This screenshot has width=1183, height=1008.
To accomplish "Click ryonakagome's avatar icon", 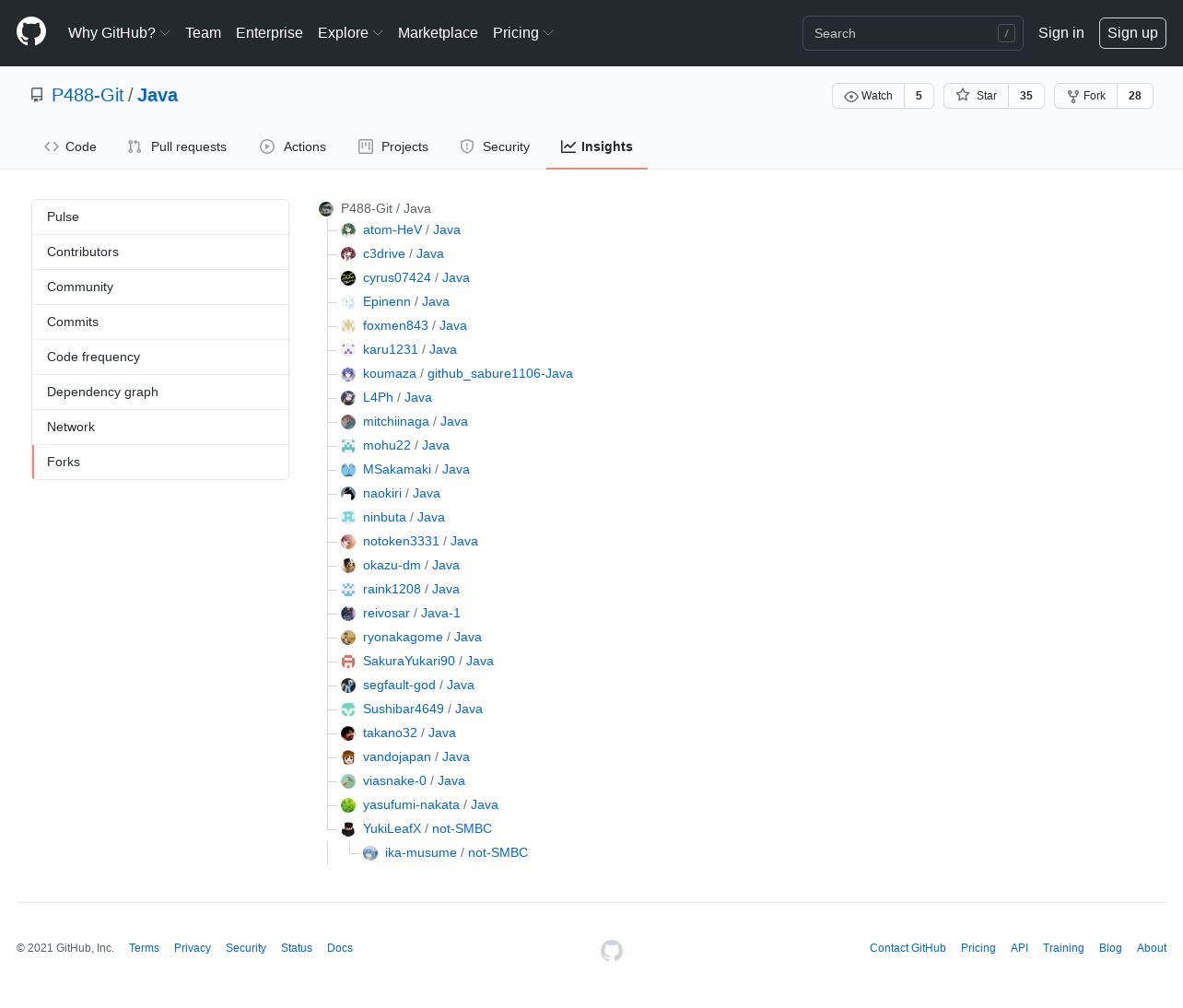I will coord(348,638).
